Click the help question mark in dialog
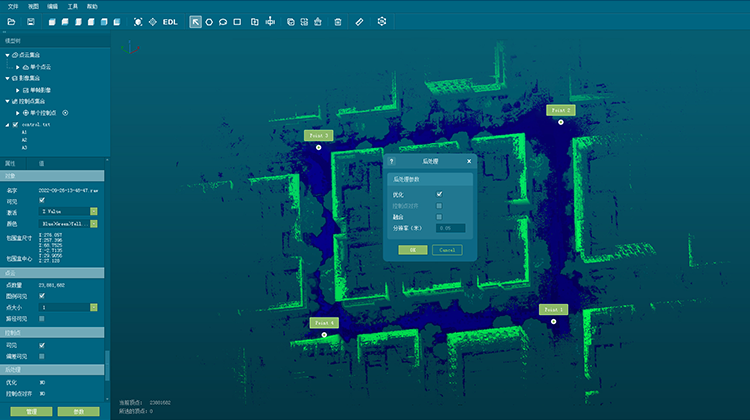Screen dimensions: 750x420 (391, 160)
